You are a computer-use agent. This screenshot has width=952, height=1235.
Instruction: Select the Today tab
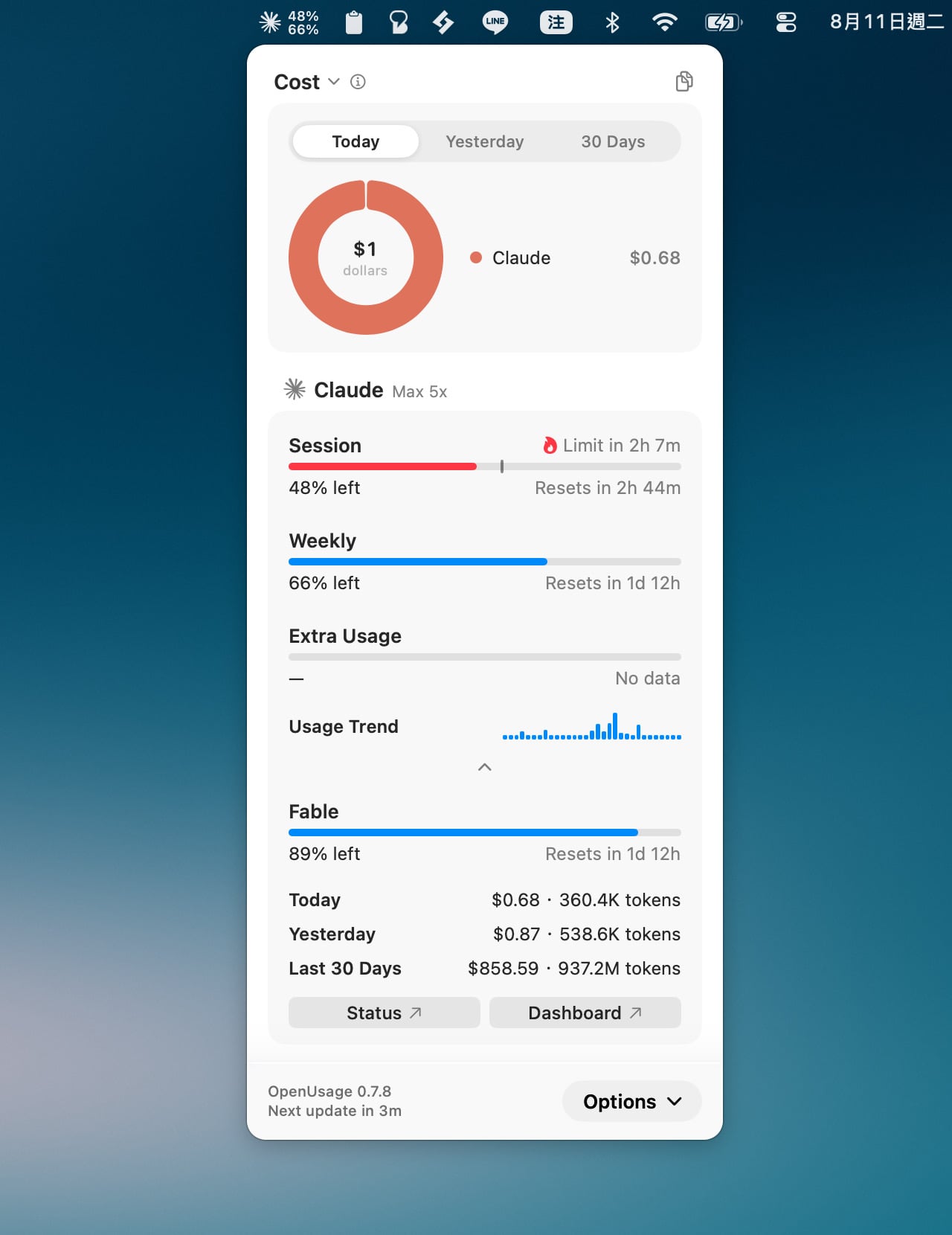[x=356, y=141]
